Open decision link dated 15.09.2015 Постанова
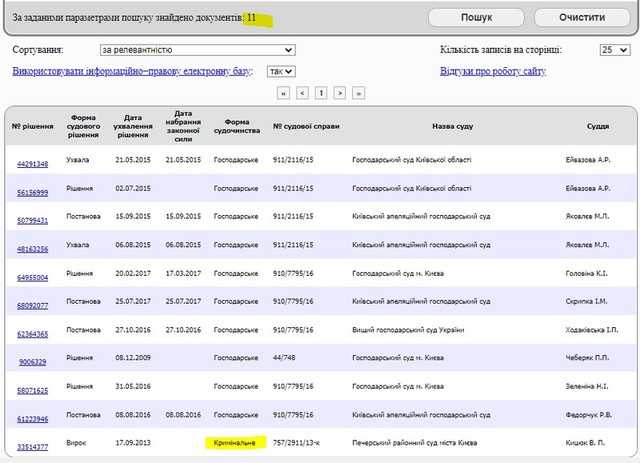The height and width of the screenshot is (463, 640). coord(32,220)
